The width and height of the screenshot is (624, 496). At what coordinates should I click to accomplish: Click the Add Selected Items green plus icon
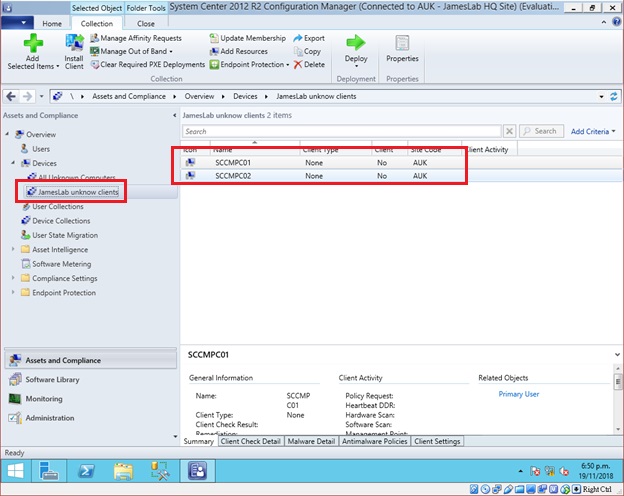(33, 43)
